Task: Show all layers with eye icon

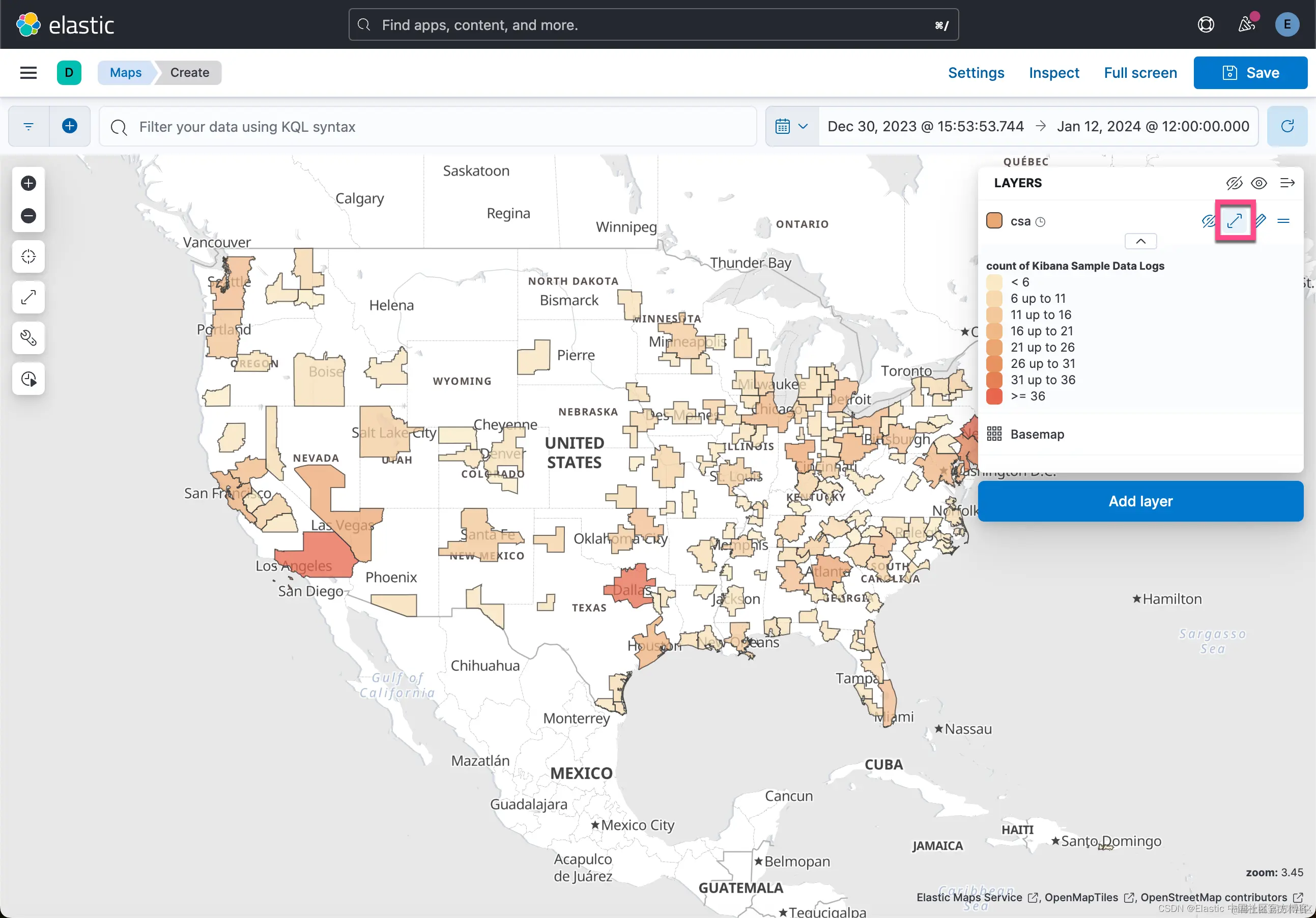Action: (1258, 183)
